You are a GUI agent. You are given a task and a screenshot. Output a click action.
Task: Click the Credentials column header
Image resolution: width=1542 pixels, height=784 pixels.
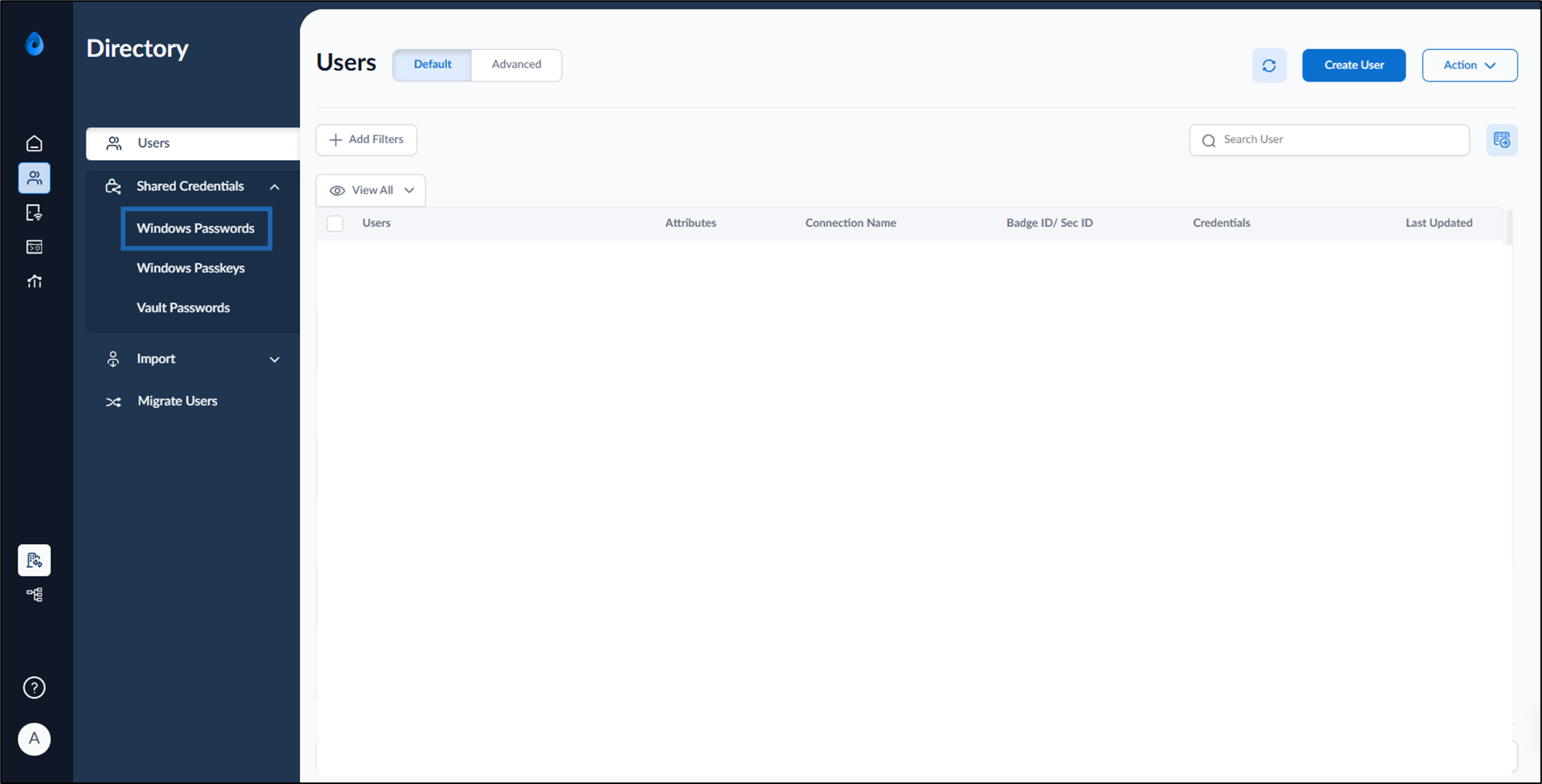1221,223
